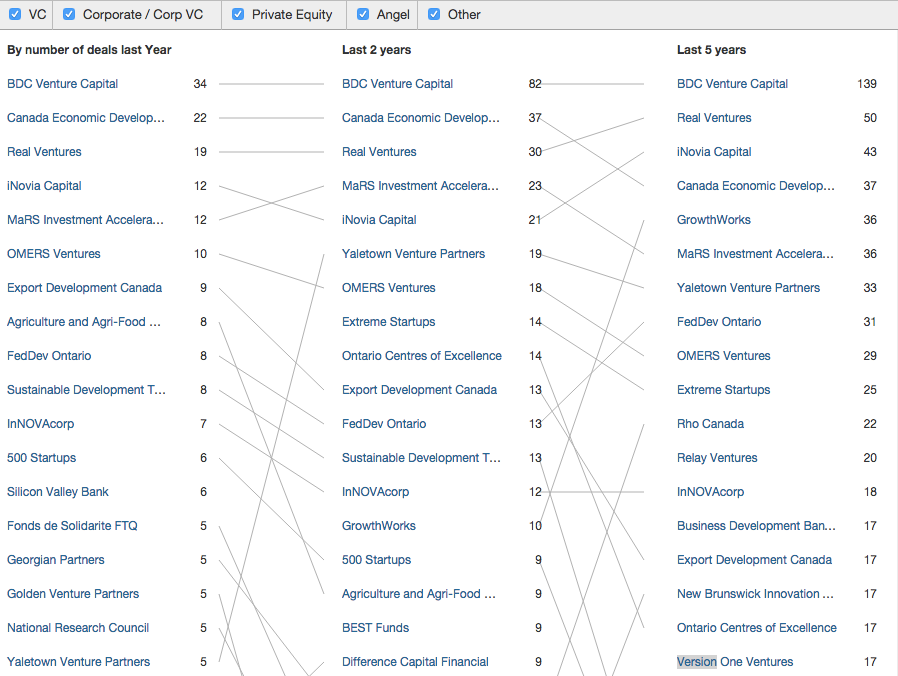Image resolution: width=898 pixels, height=676 pixels.
Task: Open Silicon Valley Bank investor link
Action: pos(58,492)
